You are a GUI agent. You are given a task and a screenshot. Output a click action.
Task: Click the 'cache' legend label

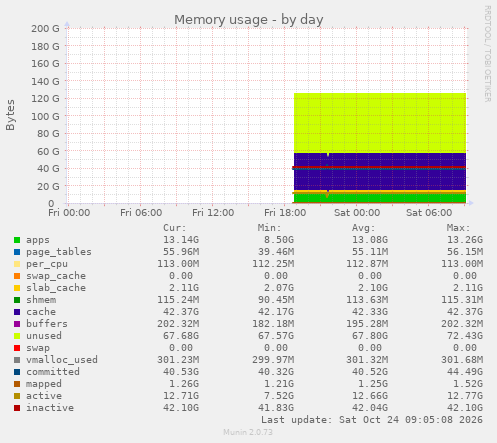(41, 312)
